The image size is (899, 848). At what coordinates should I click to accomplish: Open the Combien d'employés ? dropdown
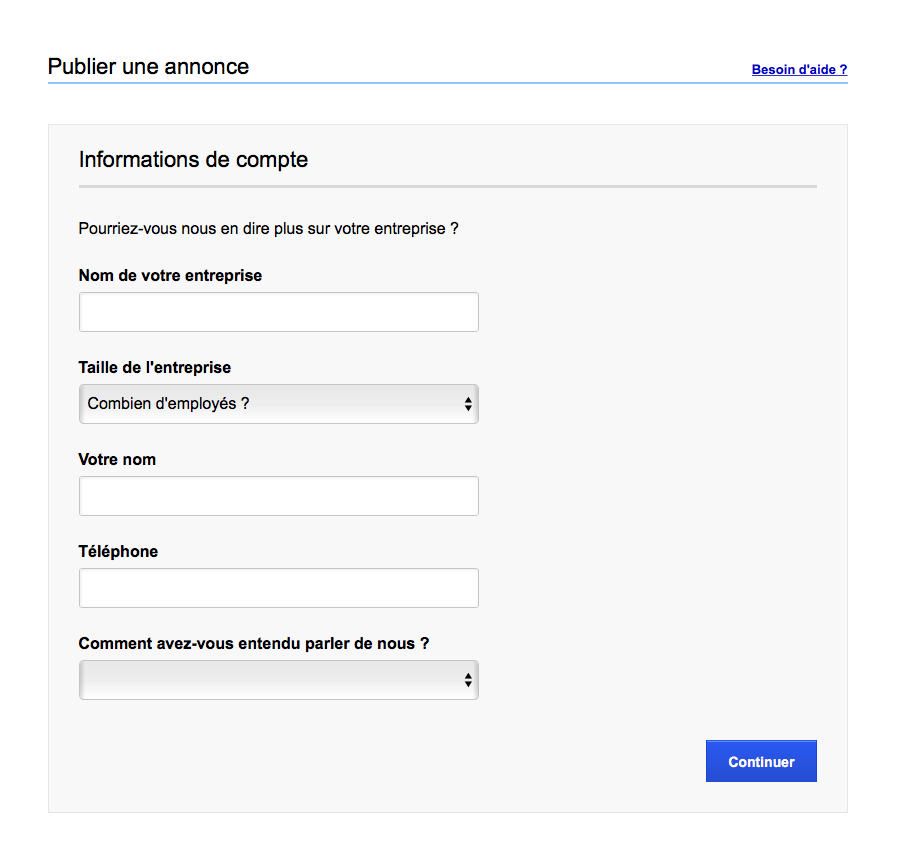tap(279, 404)
